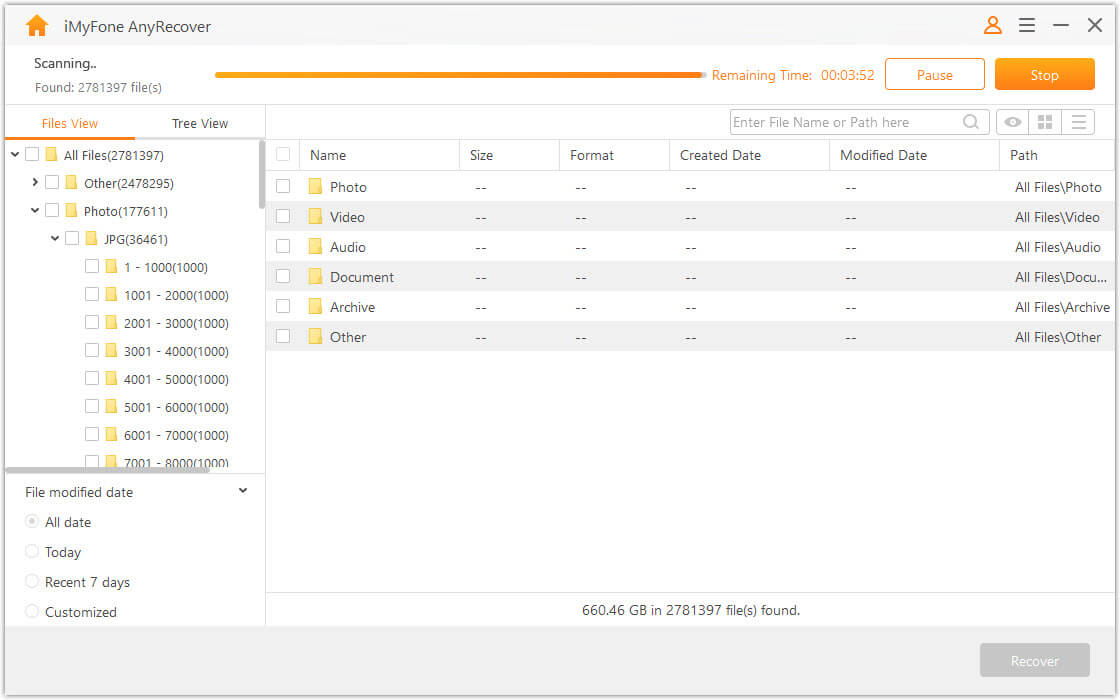Select the Files View tab
This screenshot has height=700, width=1120.
tap(70, 123)
